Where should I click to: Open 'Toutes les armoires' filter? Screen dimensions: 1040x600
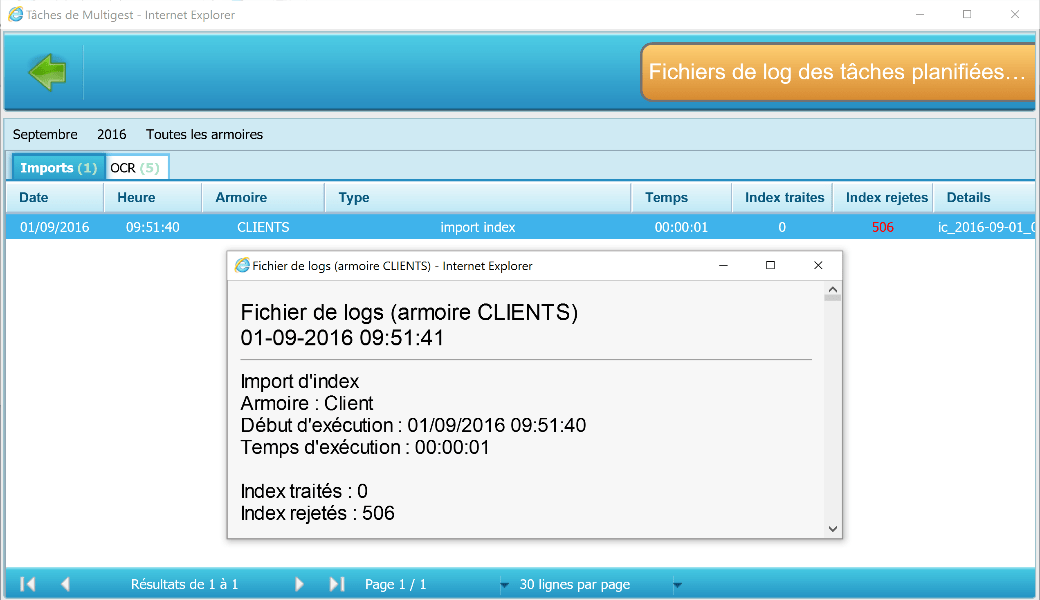204,134
